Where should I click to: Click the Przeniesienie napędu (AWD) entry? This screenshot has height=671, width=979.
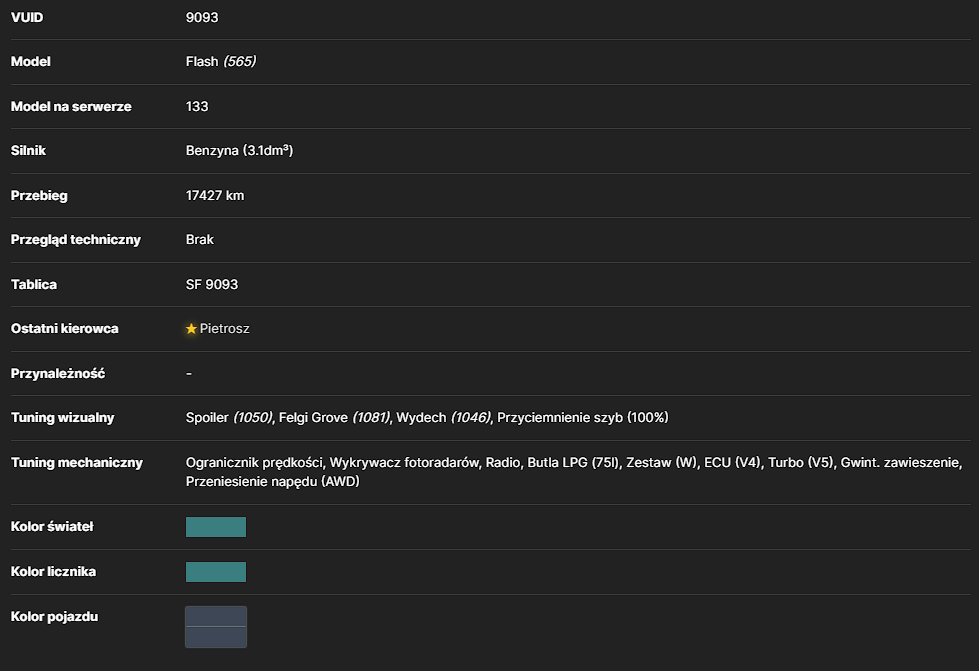[272, 482]
